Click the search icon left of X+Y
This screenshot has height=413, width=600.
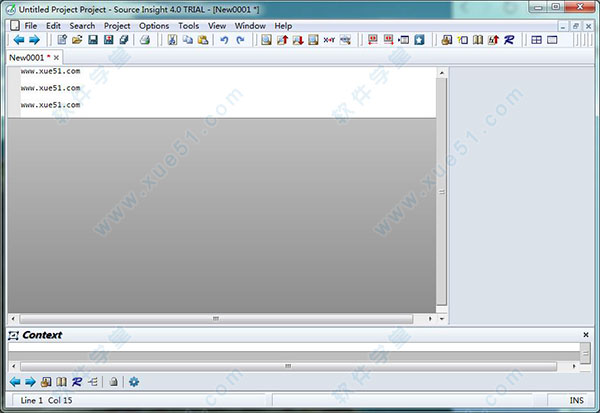[313, 40]
